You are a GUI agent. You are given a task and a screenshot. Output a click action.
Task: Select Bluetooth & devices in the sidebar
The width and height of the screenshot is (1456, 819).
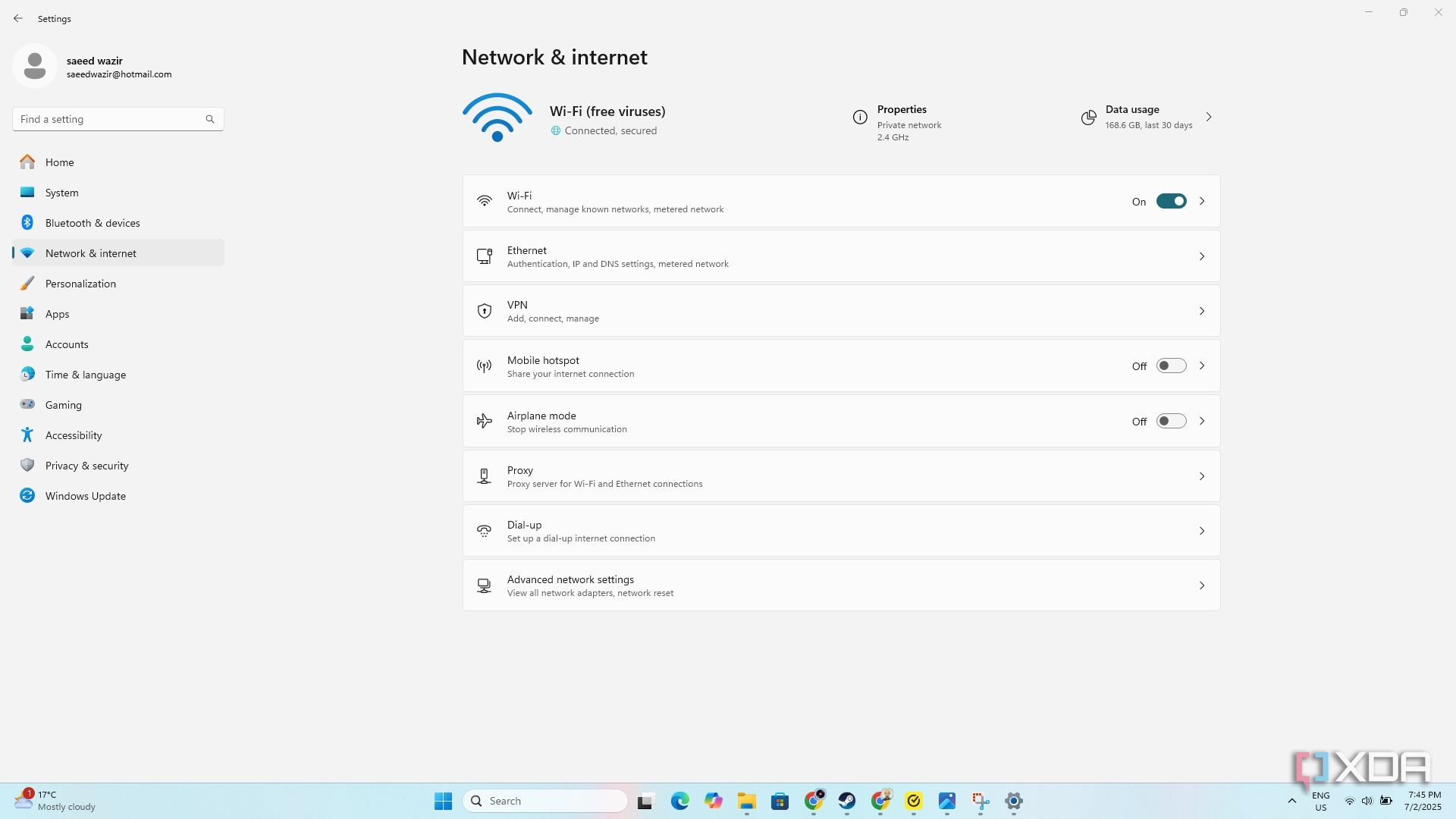pos(118,223)
